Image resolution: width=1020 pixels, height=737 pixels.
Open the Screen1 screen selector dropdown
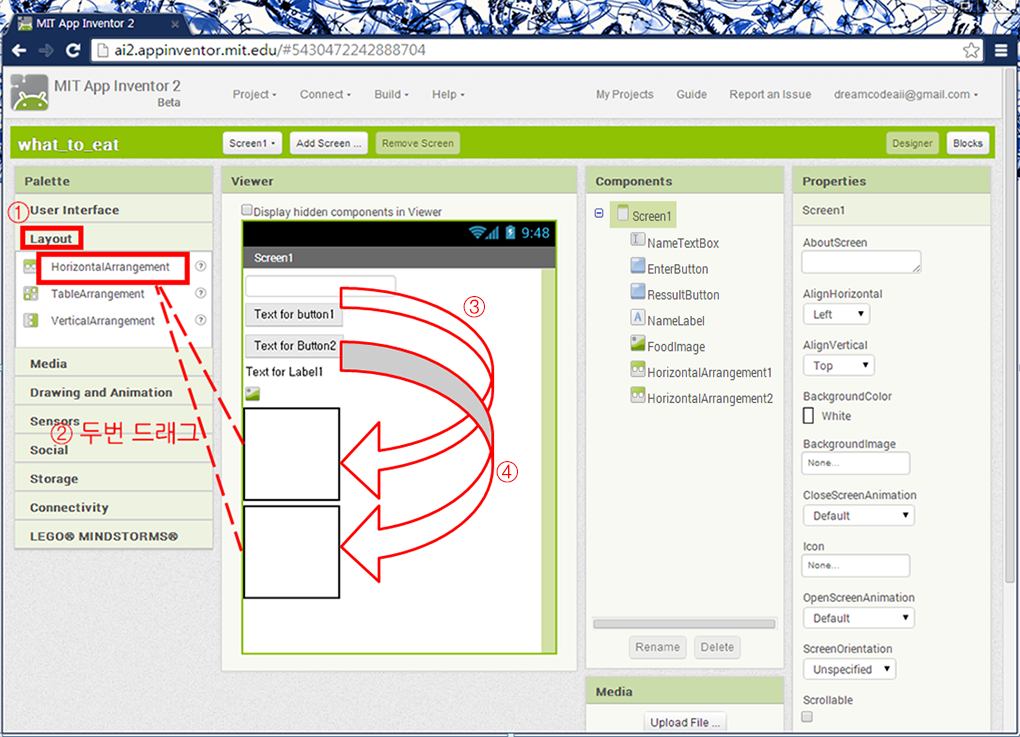click(x=252, y=143)
